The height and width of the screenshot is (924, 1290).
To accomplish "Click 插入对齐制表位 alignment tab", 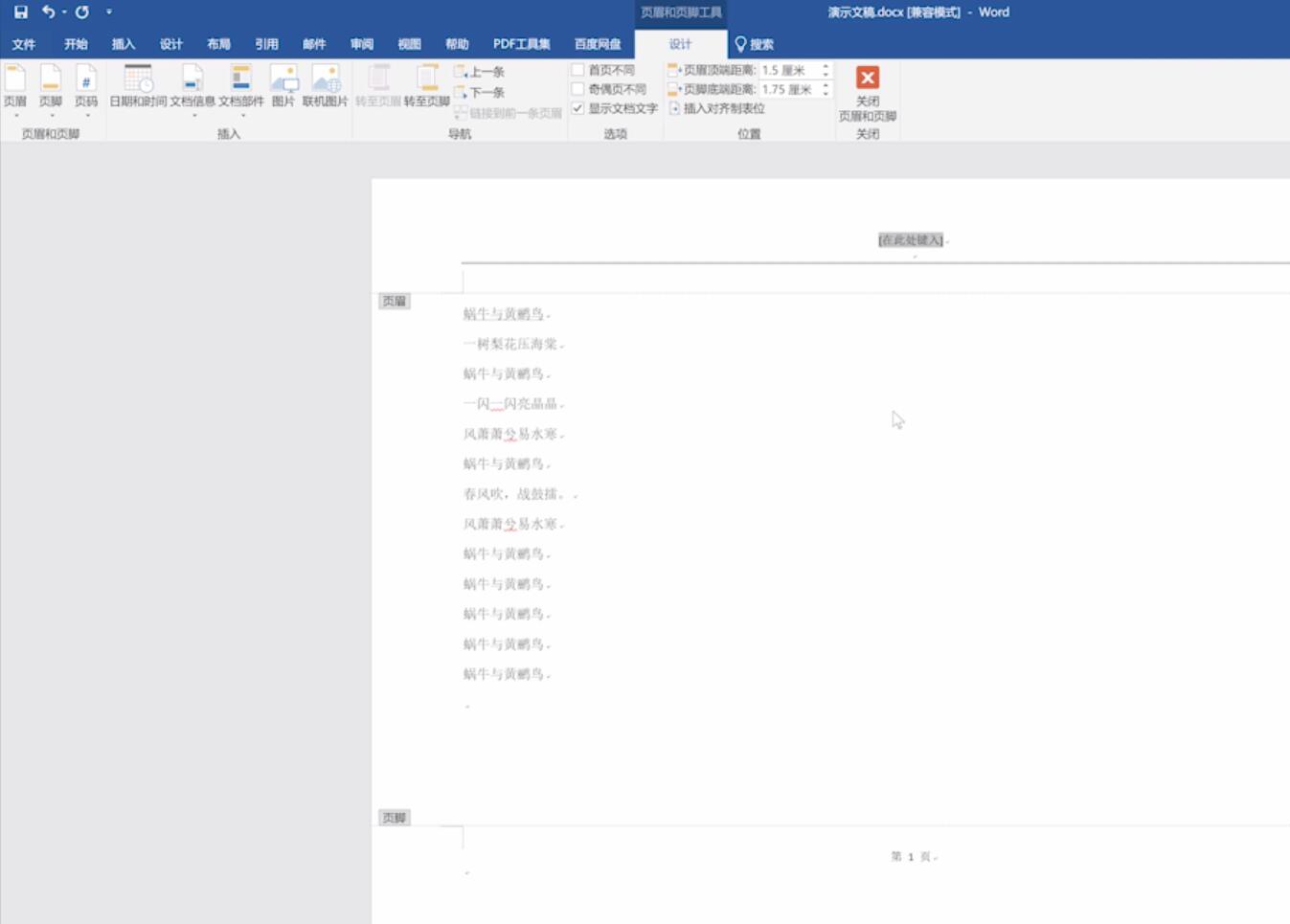I will tap(716, 108).
